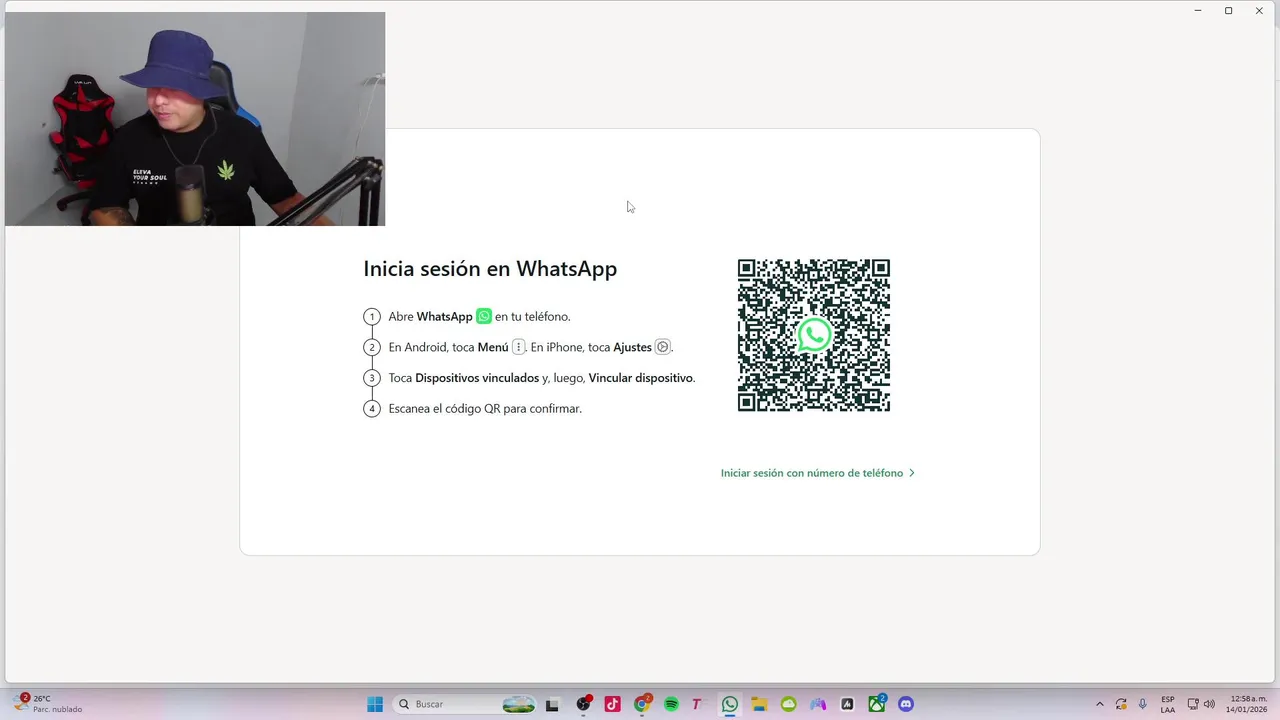Click the sync status tray icon
This screenshot has width=1280, height=720.
coord(1121,704)
